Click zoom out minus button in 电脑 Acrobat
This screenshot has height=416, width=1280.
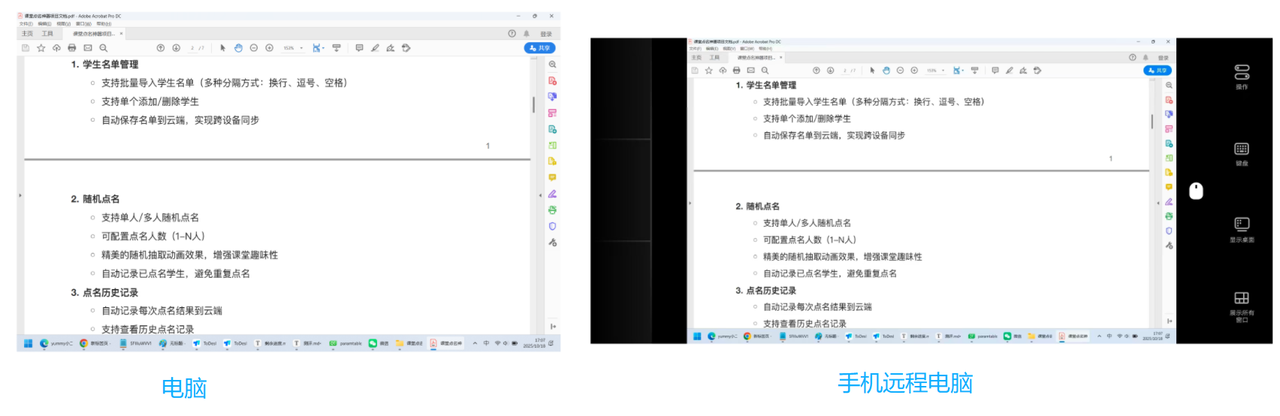pos(253,47)
